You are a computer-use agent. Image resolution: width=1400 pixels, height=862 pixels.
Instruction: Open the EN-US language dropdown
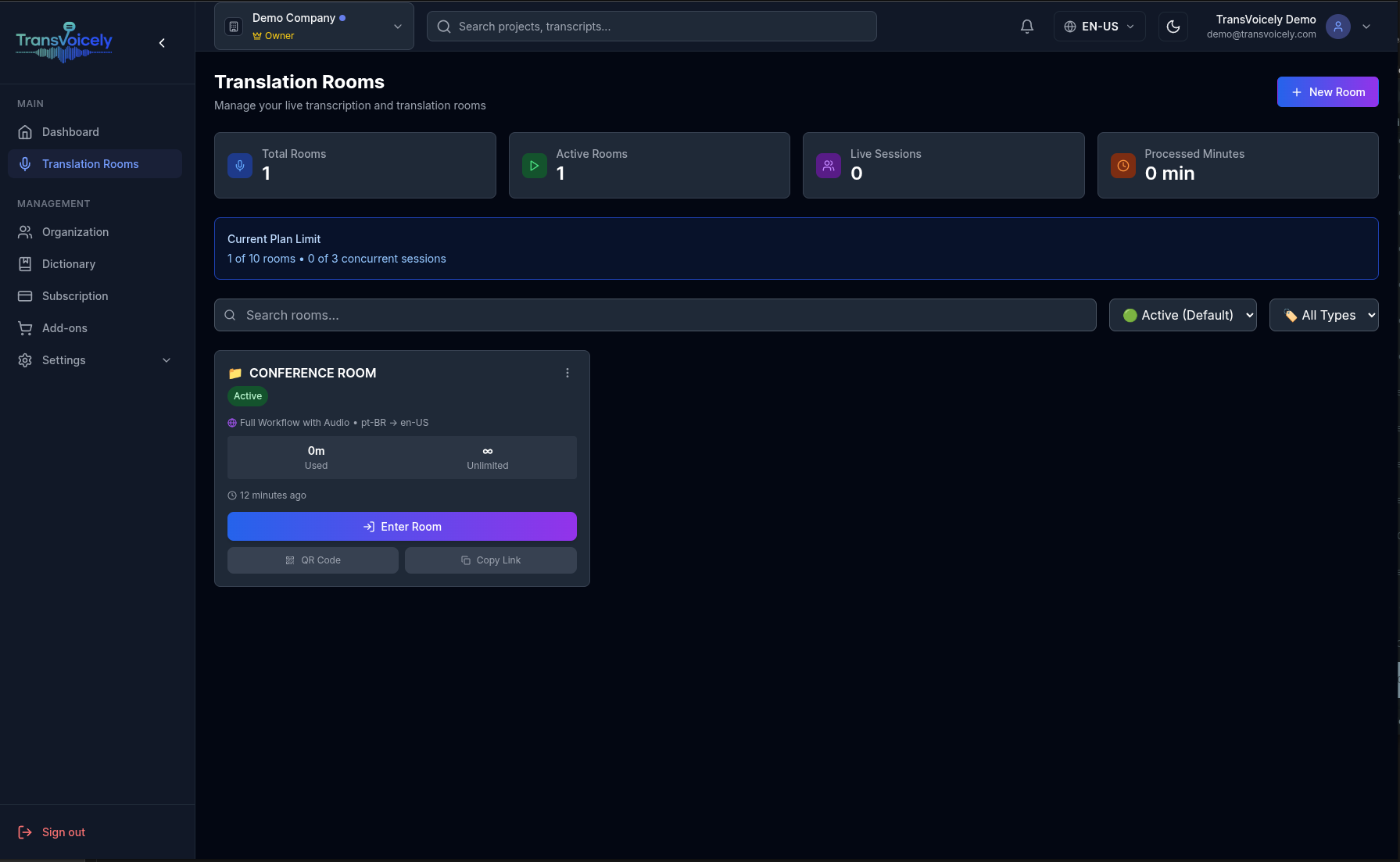[1099, 26]
